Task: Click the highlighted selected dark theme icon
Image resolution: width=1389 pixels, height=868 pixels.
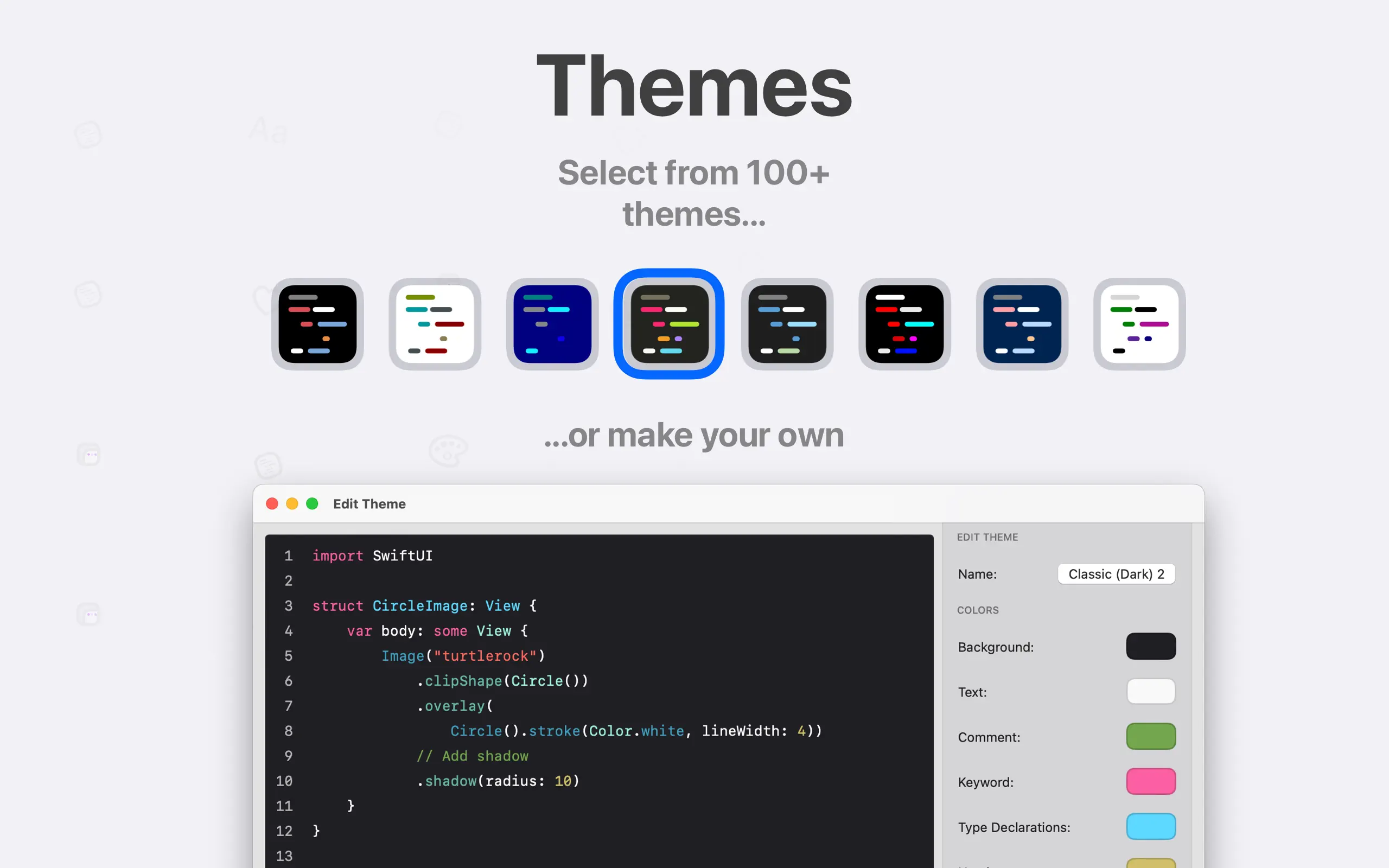Action: 669,324
